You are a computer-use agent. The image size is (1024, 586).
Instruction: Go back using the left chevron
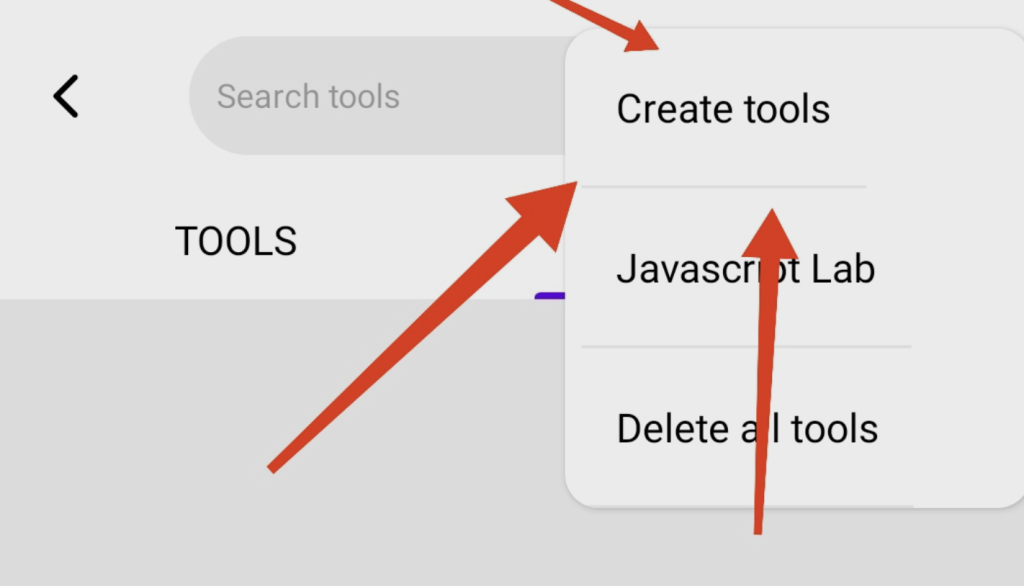[x=66, y=96]
